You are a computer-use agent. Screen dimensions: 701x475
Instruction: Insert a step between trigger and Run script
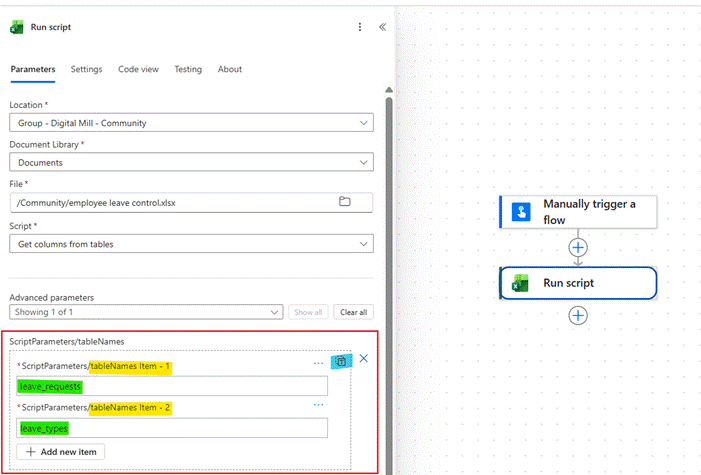click(x=578, y=247)
